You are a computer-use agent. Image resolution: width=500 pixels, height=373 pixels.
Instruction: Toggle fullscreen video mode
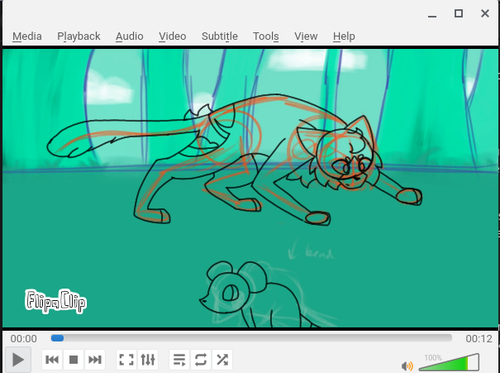(126, 360)
